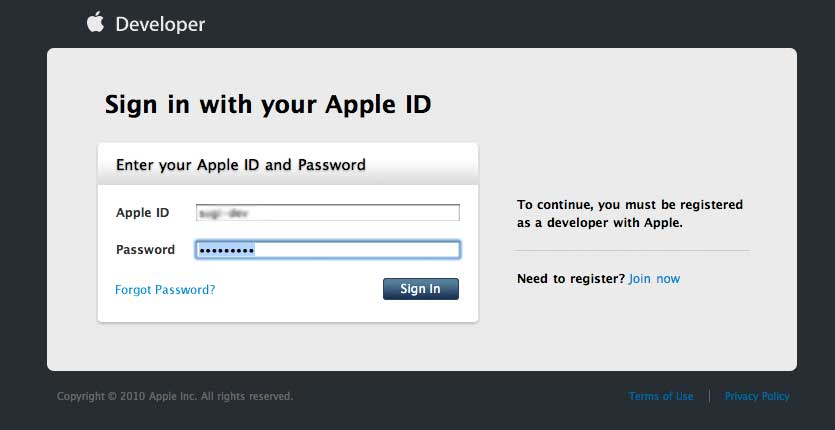Click the horizontal divider above "Need to register?"
The width and height of the screenshot is (835, 430).
point(632,250)
